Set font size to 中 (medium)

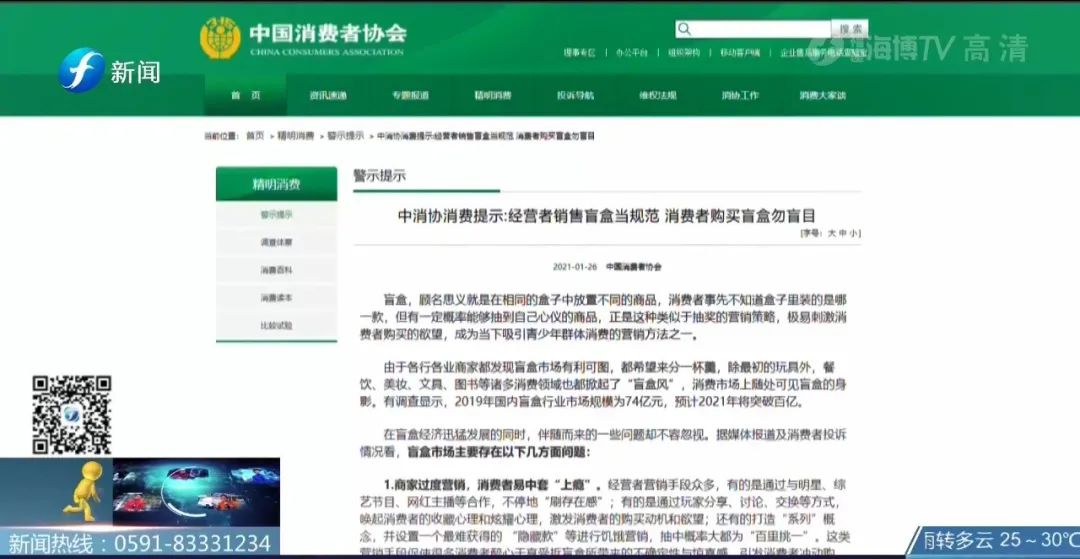(842, 233)
